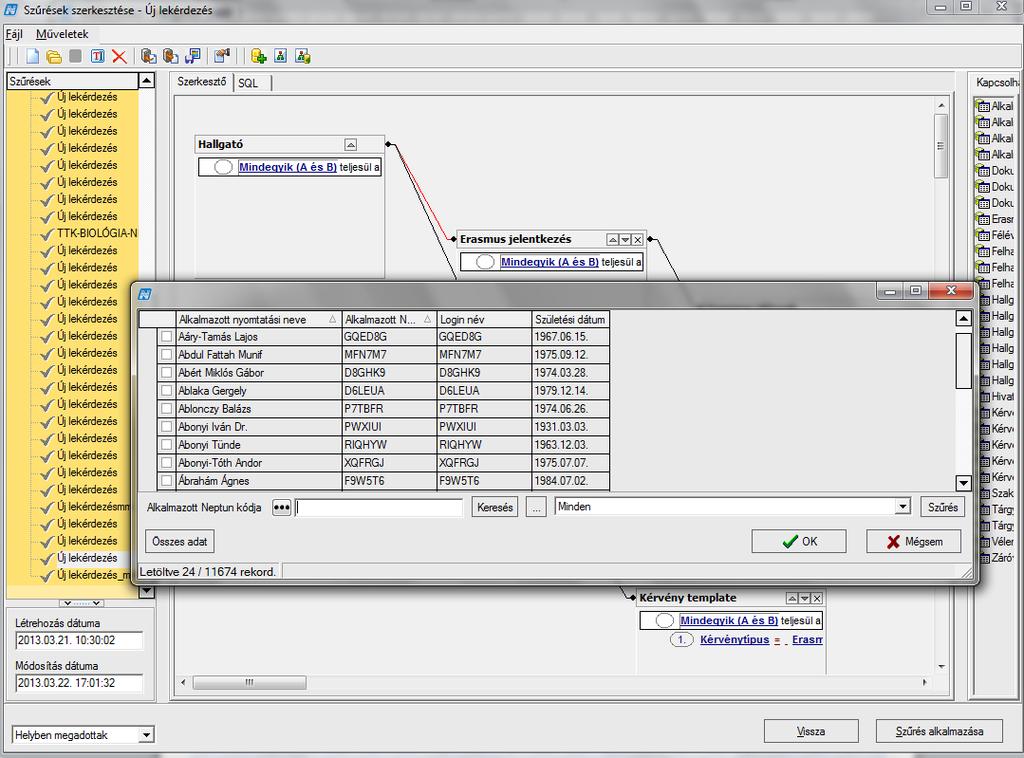Click the first import/export door icon
Screen dimensions: 1024x758
pos(149,57)
